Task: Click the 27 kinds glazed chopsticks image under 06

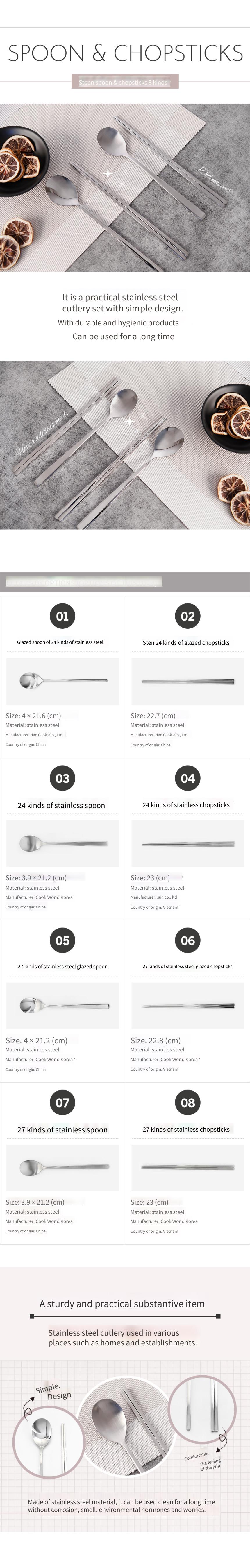Action: [x=187, y=1006]
